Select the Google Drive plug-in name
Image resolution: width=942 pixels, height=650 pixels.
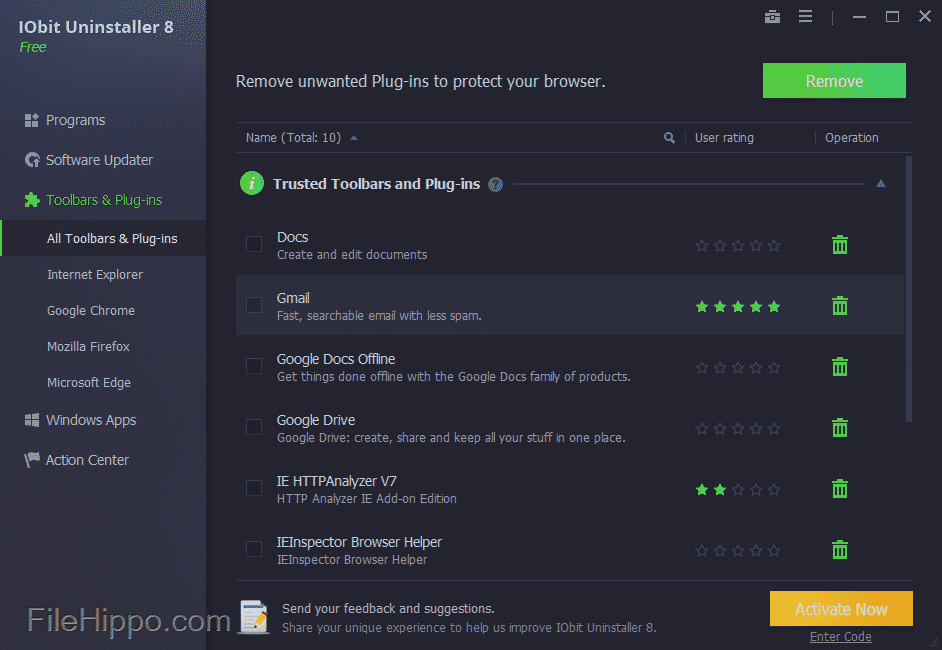[316, 420]
